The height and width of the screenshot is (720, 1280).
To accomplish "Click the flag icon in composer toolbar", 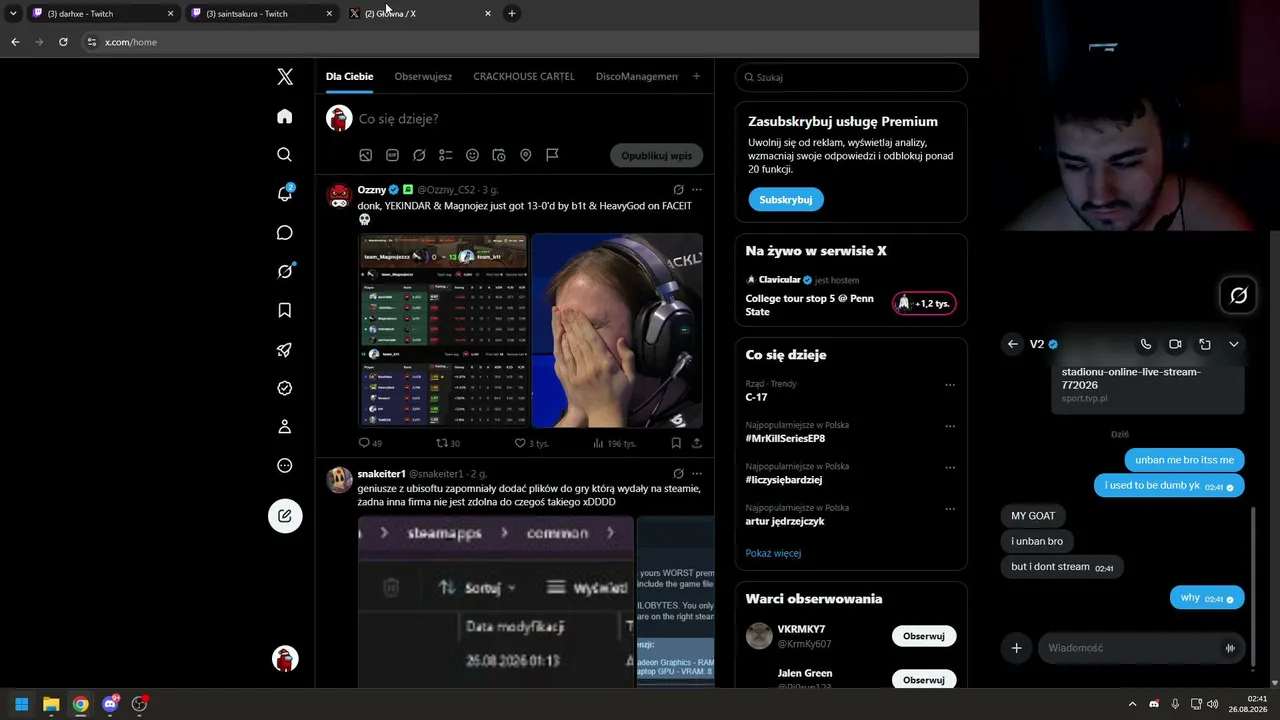I will (x=552, y=155).
